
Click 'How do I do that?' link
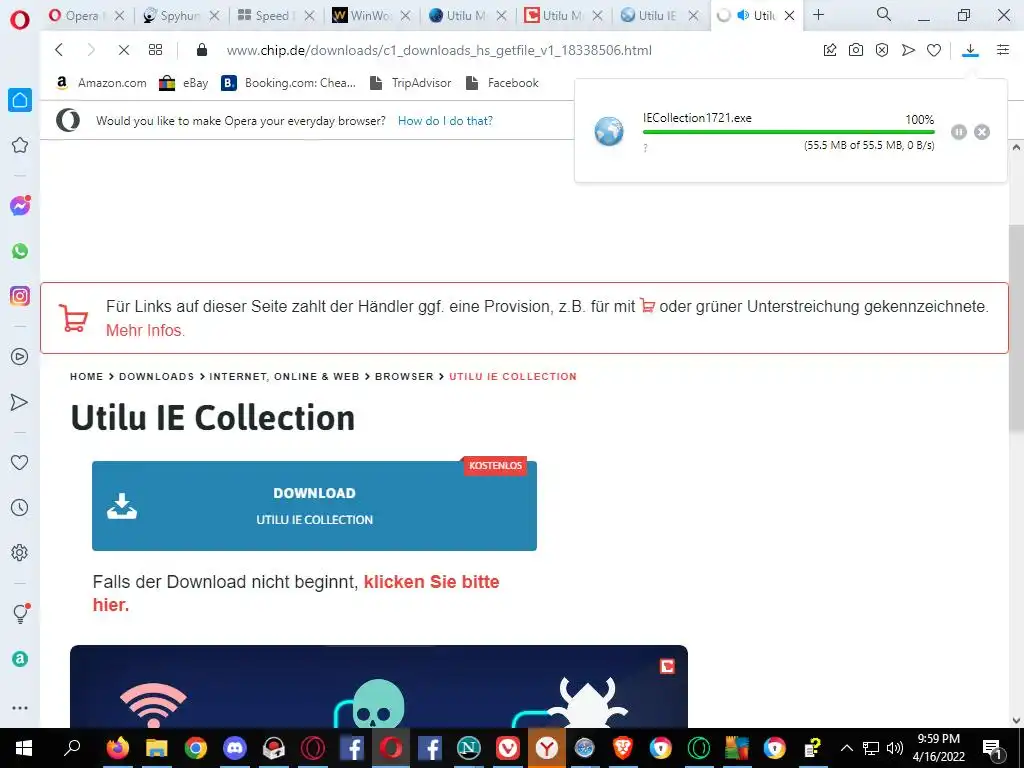pyautogui.click(x=445, y=121)
